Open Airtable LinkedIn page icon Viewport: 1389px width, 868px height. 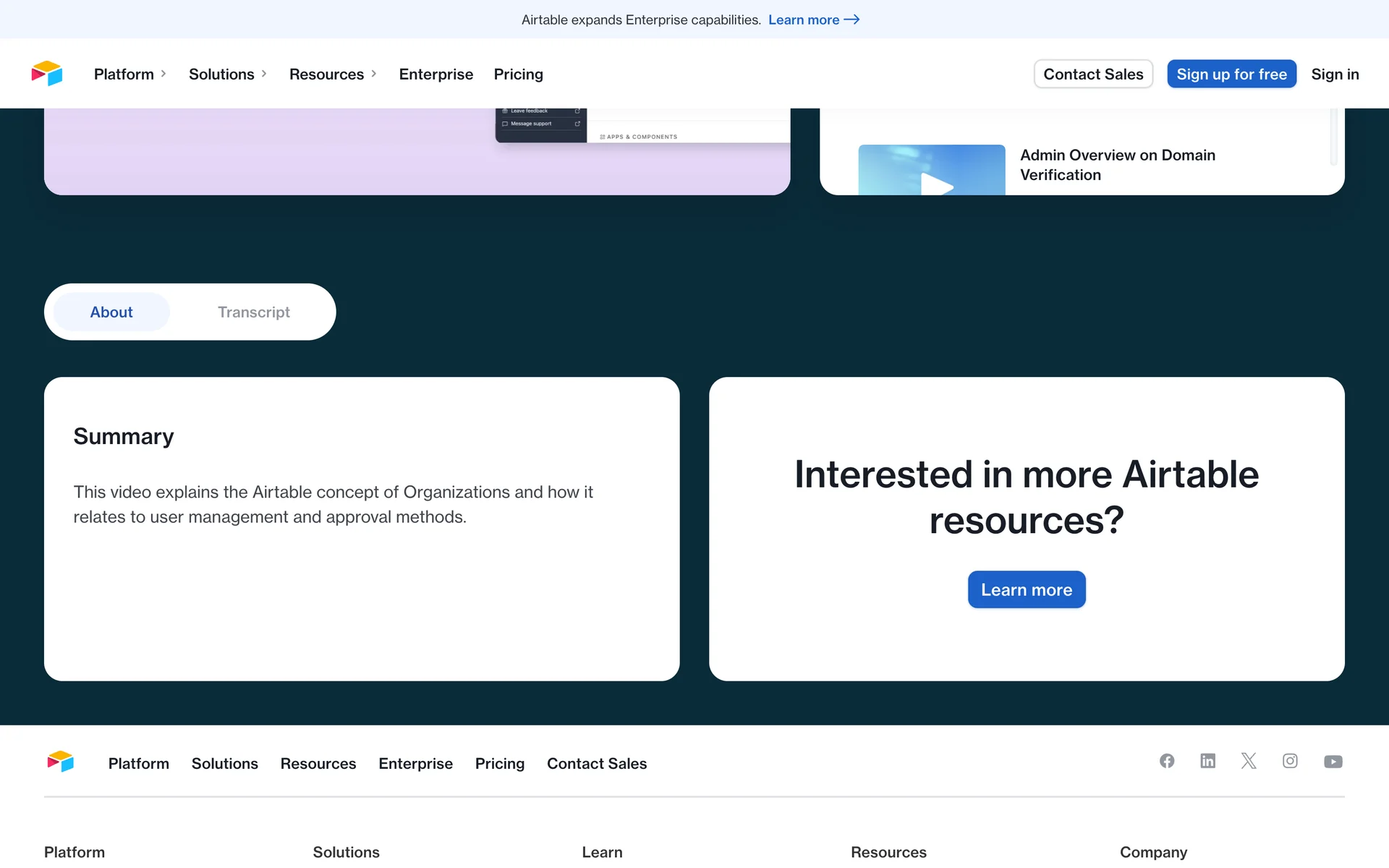(x=1207, y=761)
